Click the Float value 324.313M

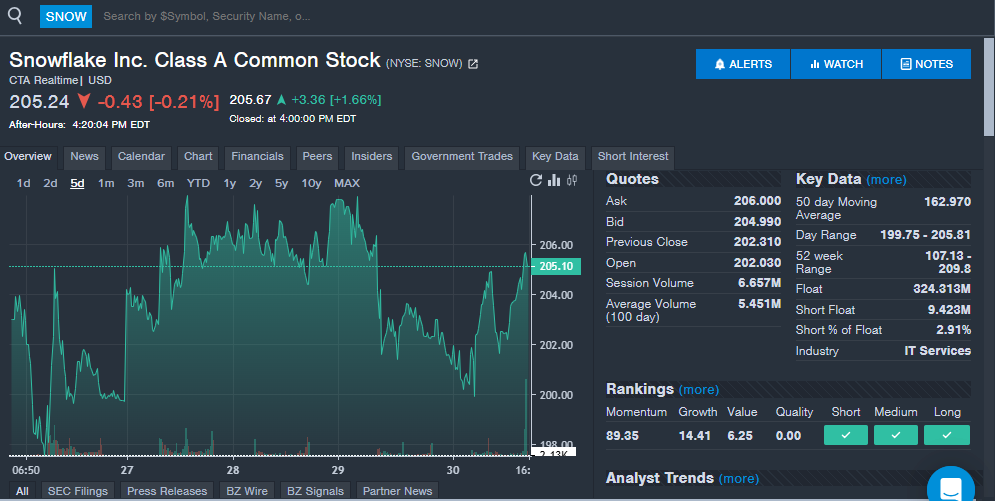tap(942, 289)
